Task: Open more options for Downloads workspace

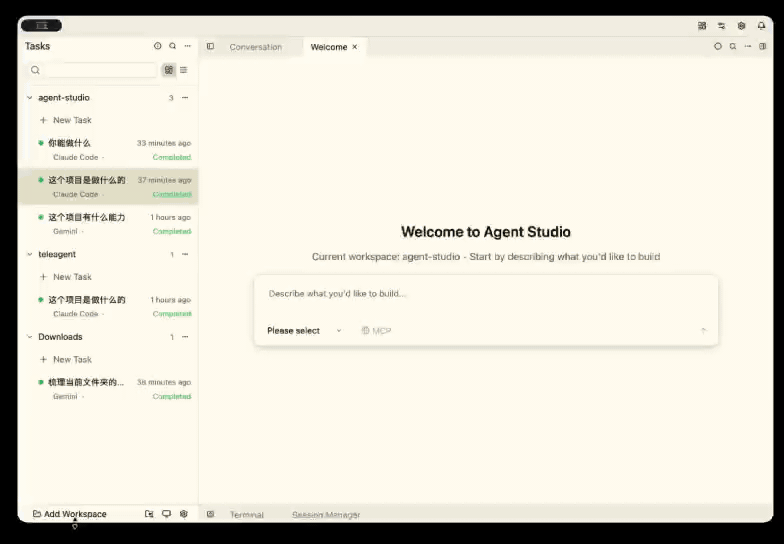Action: tap(185, 336)
